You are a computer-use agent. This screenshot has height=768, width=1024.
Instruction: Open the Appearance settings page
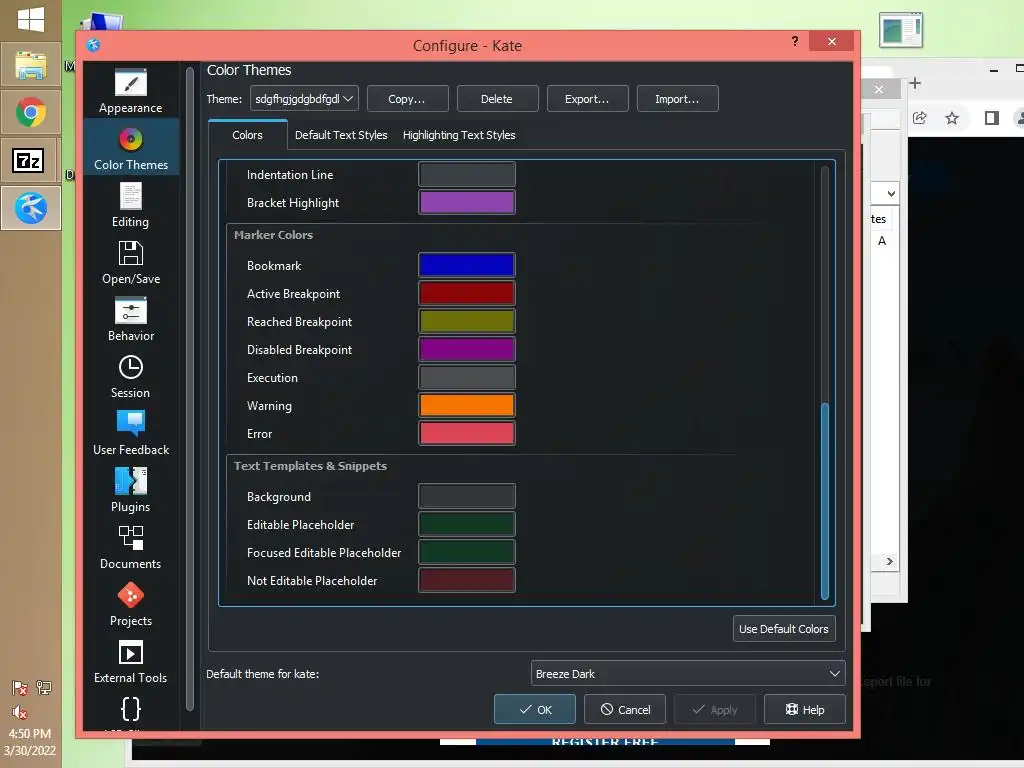coord(131,91)
